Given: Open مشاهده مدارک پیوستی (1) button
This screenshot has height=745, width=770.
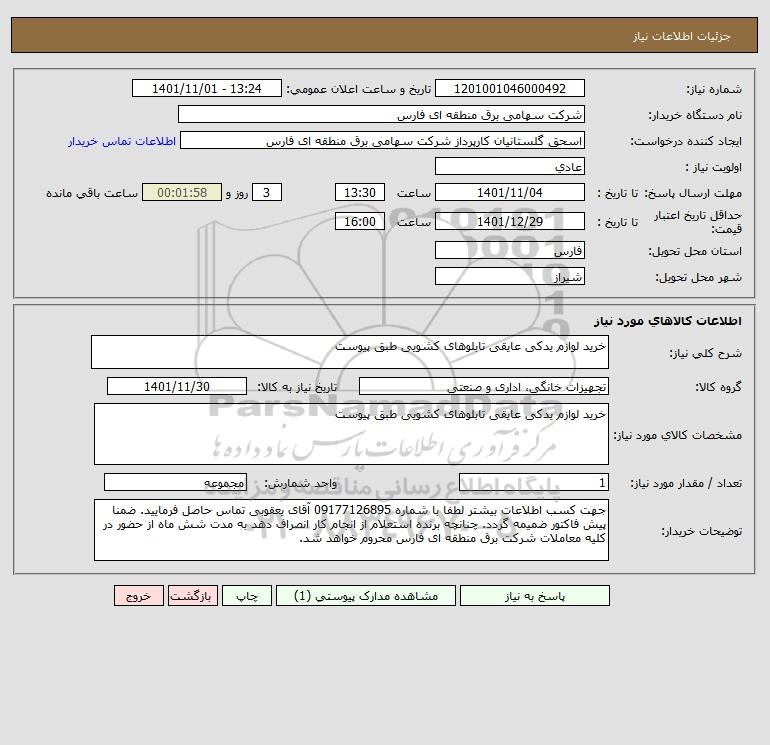Looking at the screenshot, I should pos(366,596).
